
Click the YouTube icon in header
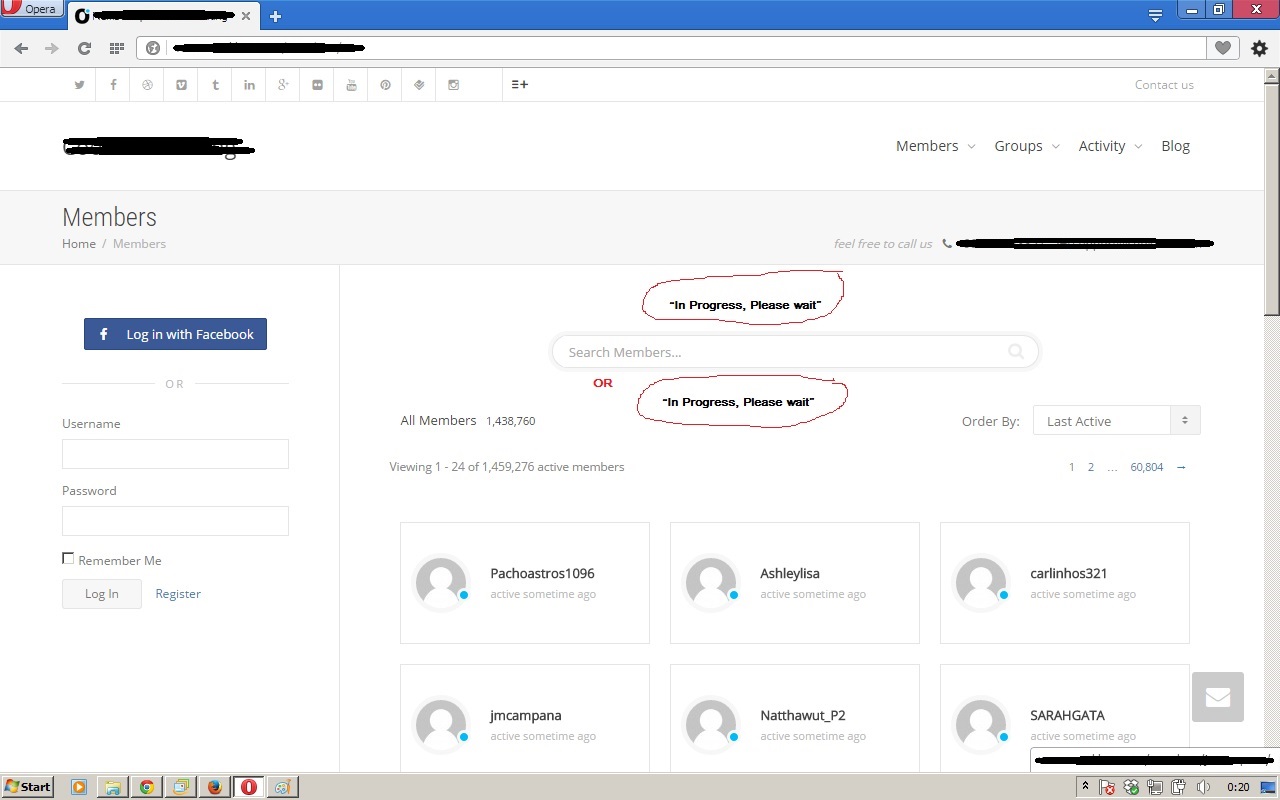click(x=351, y=85)
